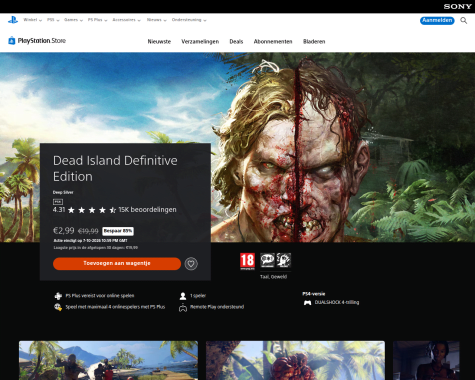Expand the Nieuws menu
Image resolution: width=475 pixels, height=380 pixels.
(x=156, y=20)
